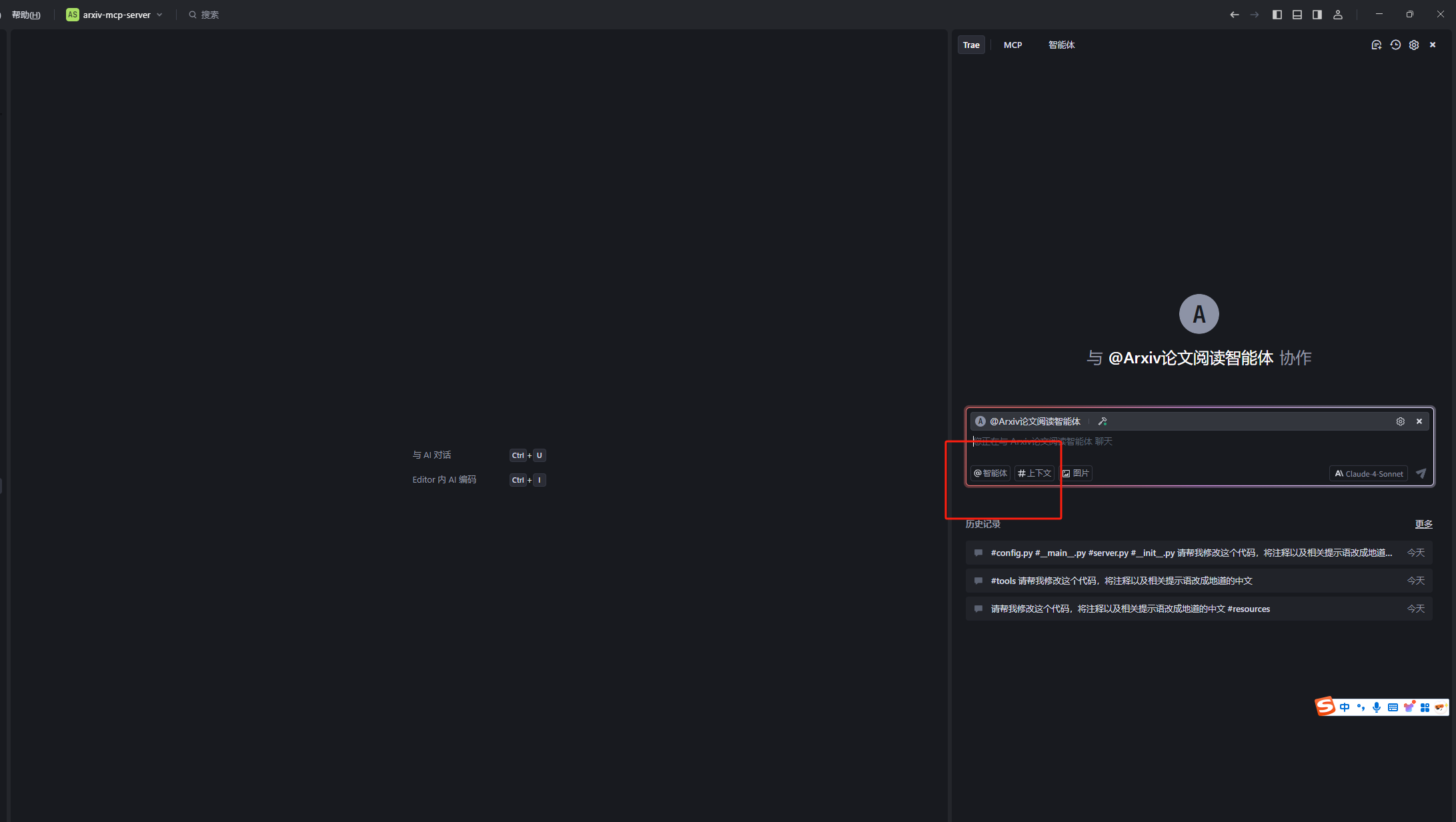
Task: Click the send message paper-plane icon
Action: [1421, 473]
